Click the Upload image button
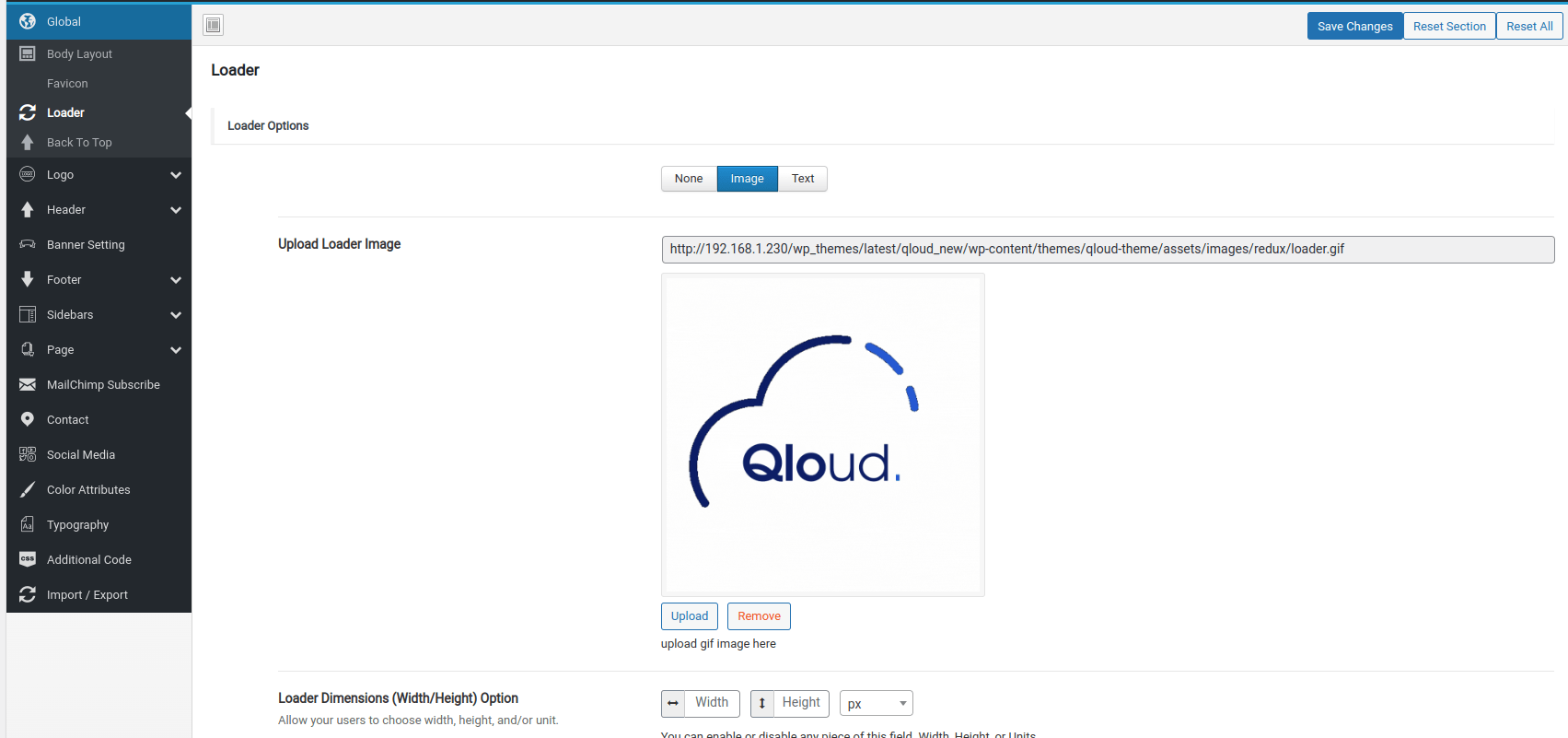Screen dimensions: 1568x738 pyautogui.click(x=690, y=616)
